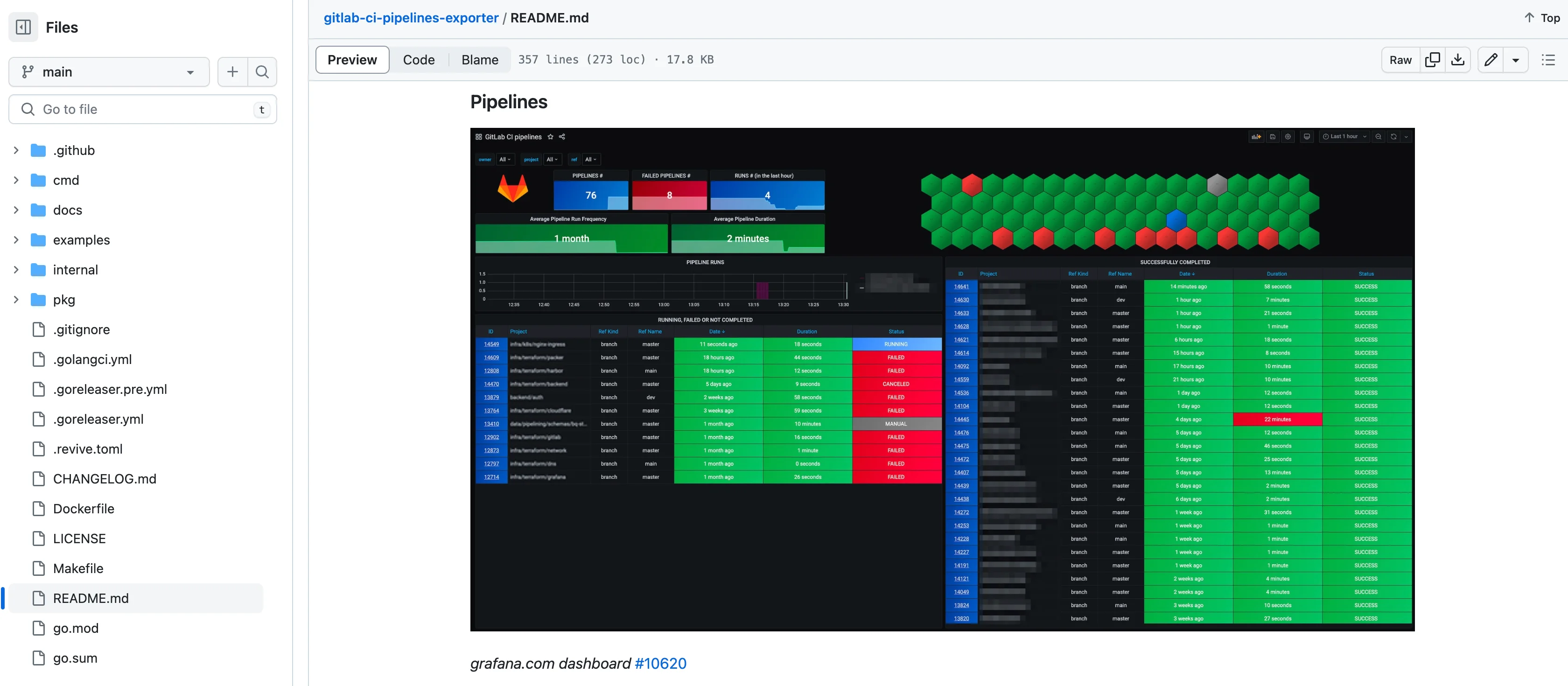Click the Raw button

tap(1400, 60)
